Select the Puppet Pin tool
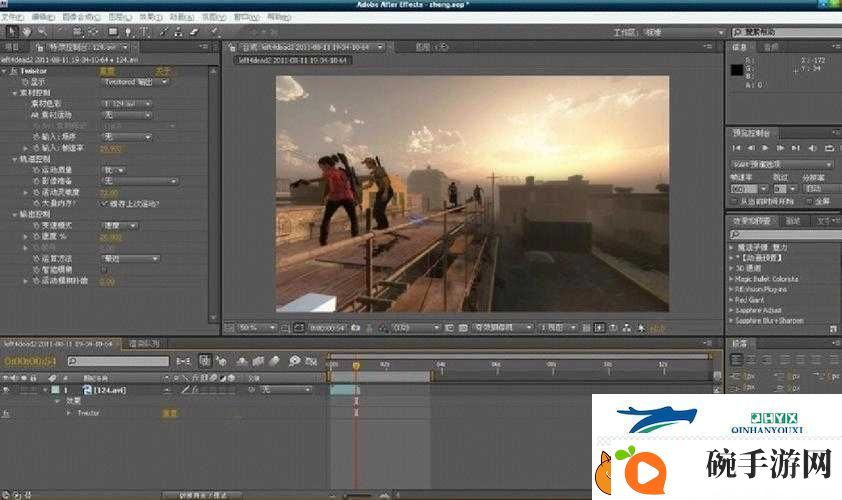The height and width of the screenshot is (500, 842). (214, 32)
